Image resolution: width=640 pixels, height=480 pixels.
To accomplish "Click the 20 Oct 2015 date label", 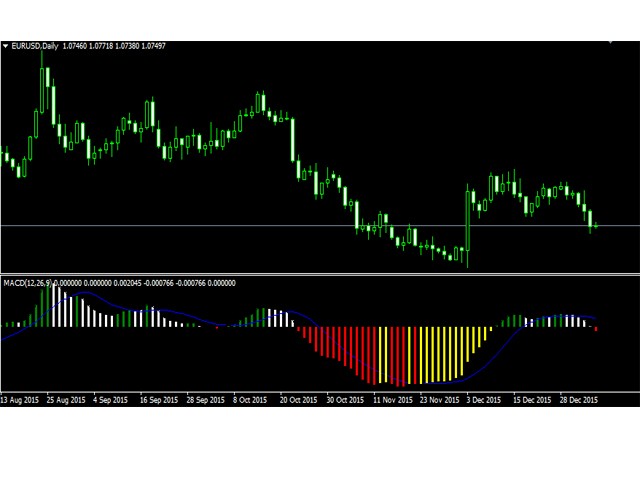I will pyautogui.click(x=298, y=400).
